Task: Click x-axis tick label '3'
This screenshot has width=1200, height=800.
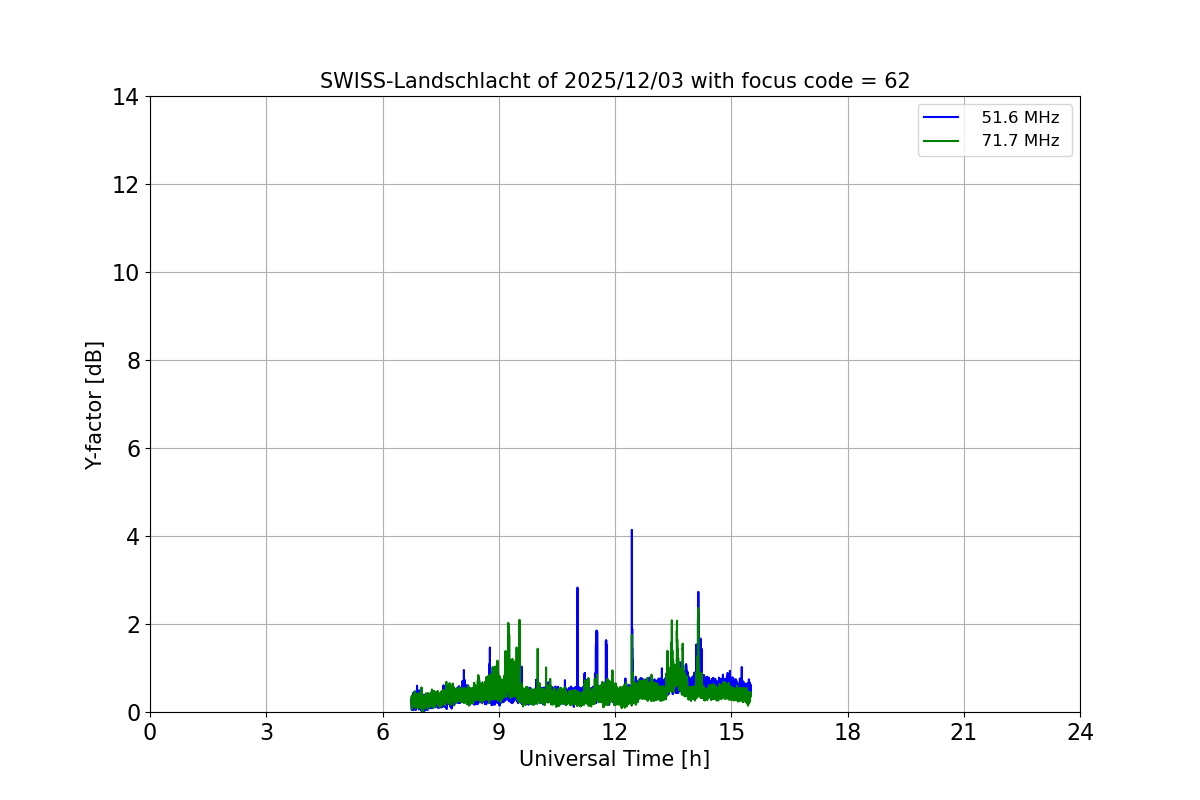Action: click(266, 732)
